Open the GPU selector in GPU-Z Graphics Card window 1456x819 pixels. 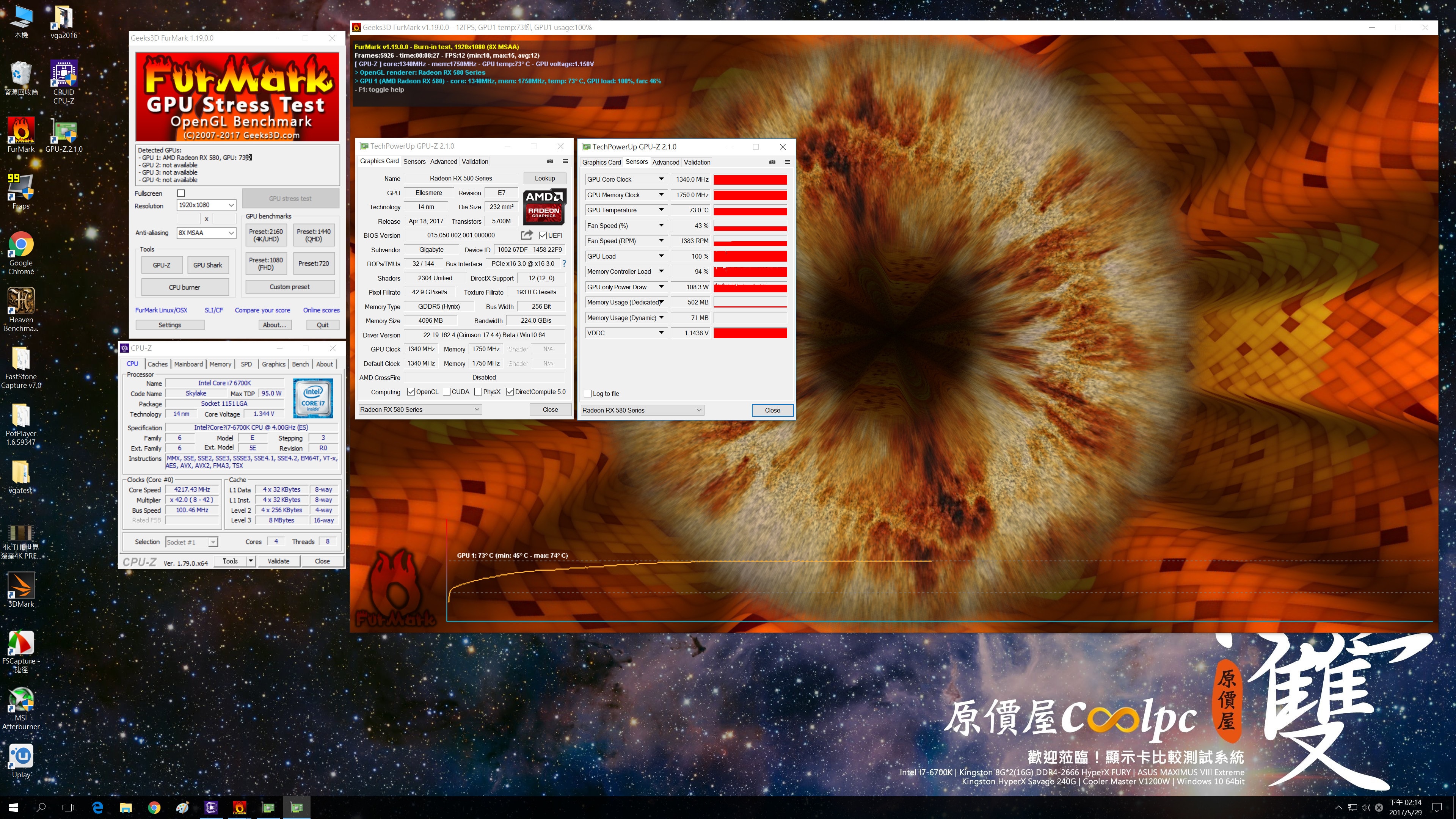pos(420,409)
